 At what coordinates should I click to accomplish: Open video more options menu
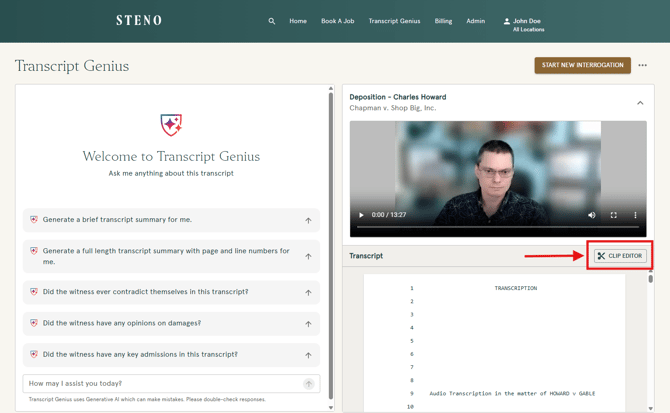[x=635, y=215]
